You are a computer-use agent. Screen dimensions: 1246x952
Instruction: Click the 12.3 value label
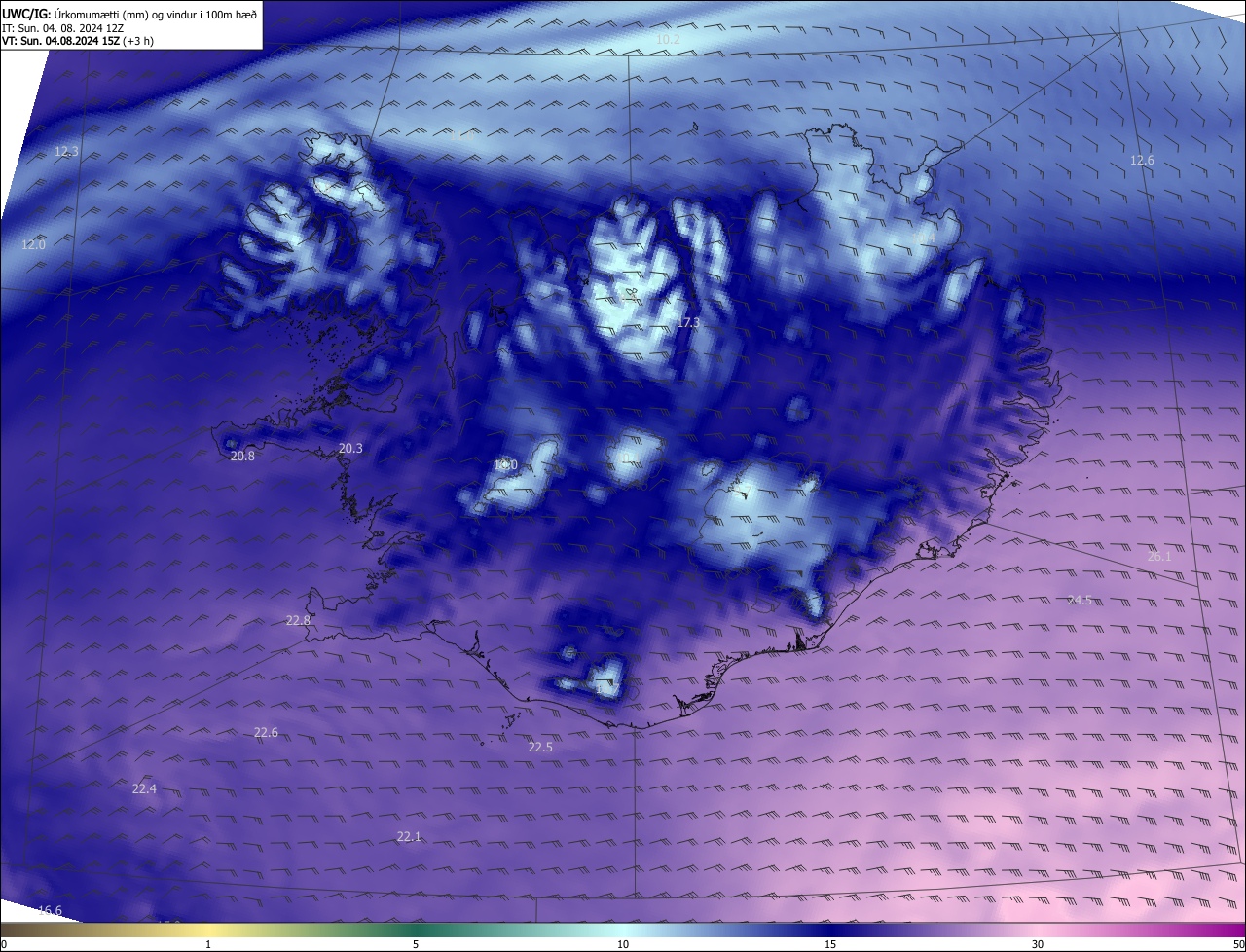[66, 151]
